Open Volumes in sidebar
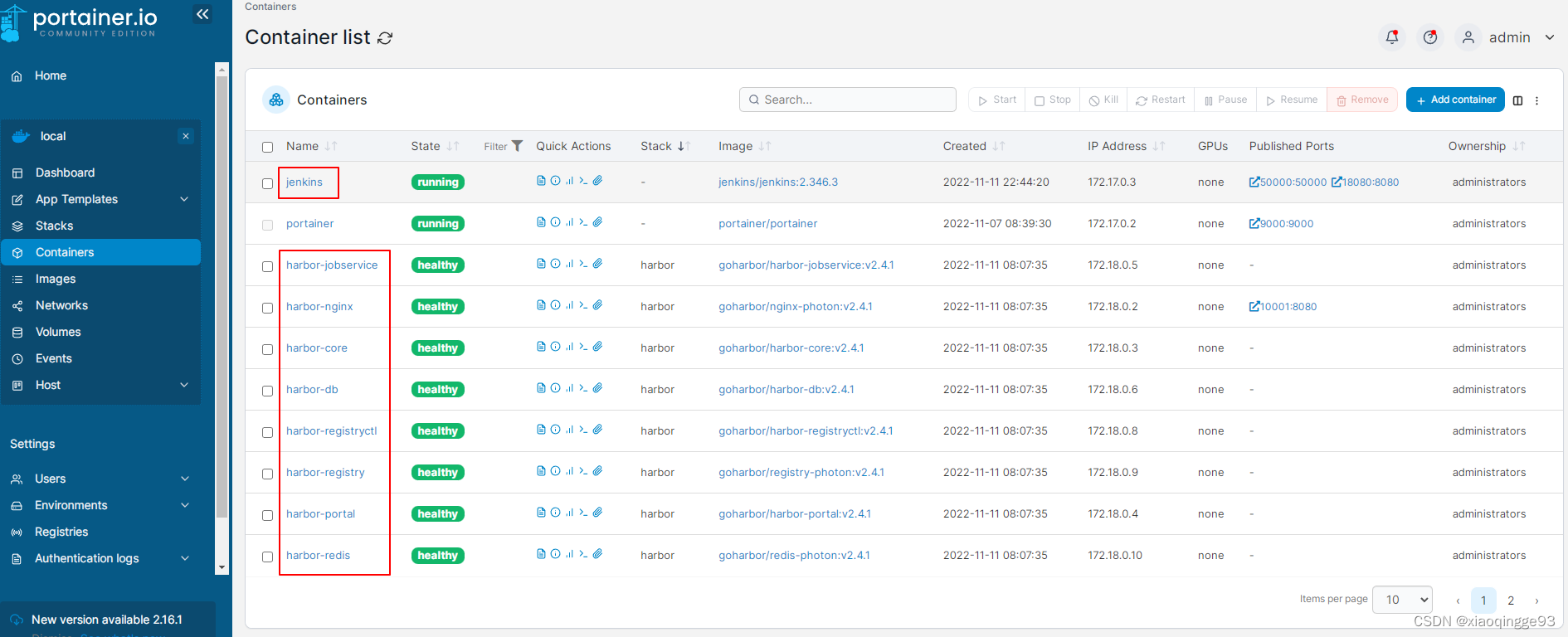The image size is (1568, 637). pyautogui.click(x=101, y=332)
